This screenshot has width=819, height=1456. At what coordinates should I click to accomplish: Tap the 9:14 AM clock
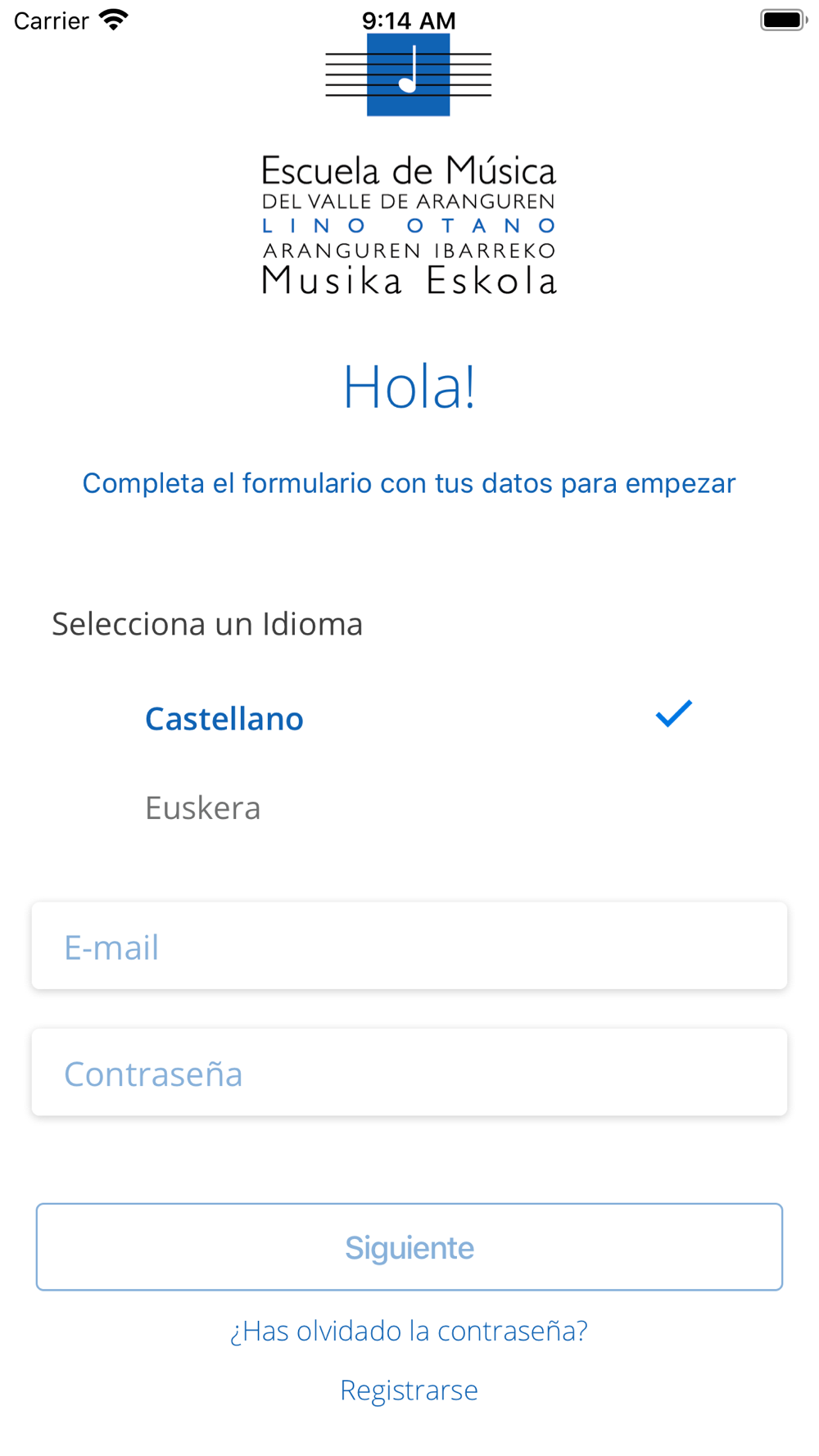(x=409, y=20)
